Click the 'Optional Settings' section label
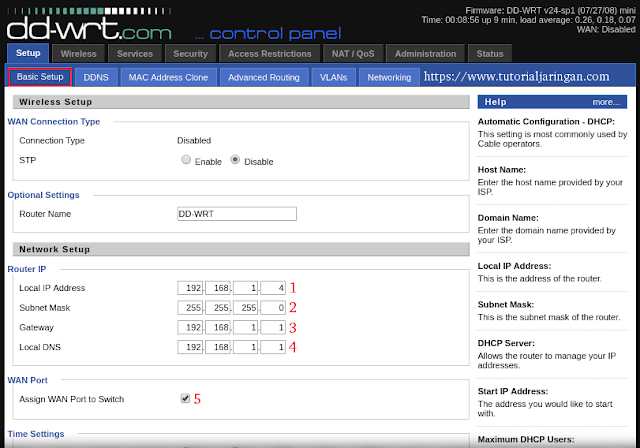Screen dimensions: 640x448 pos(43,195)
